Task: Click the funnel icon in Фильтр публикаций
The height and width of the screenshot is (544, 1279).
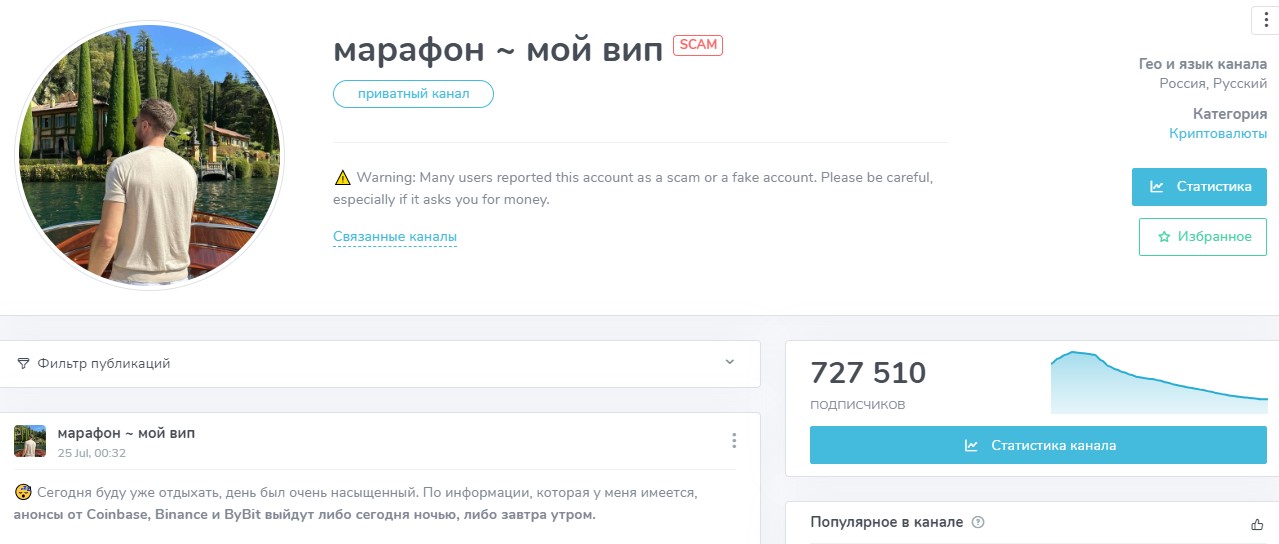Action: [23, 363]
